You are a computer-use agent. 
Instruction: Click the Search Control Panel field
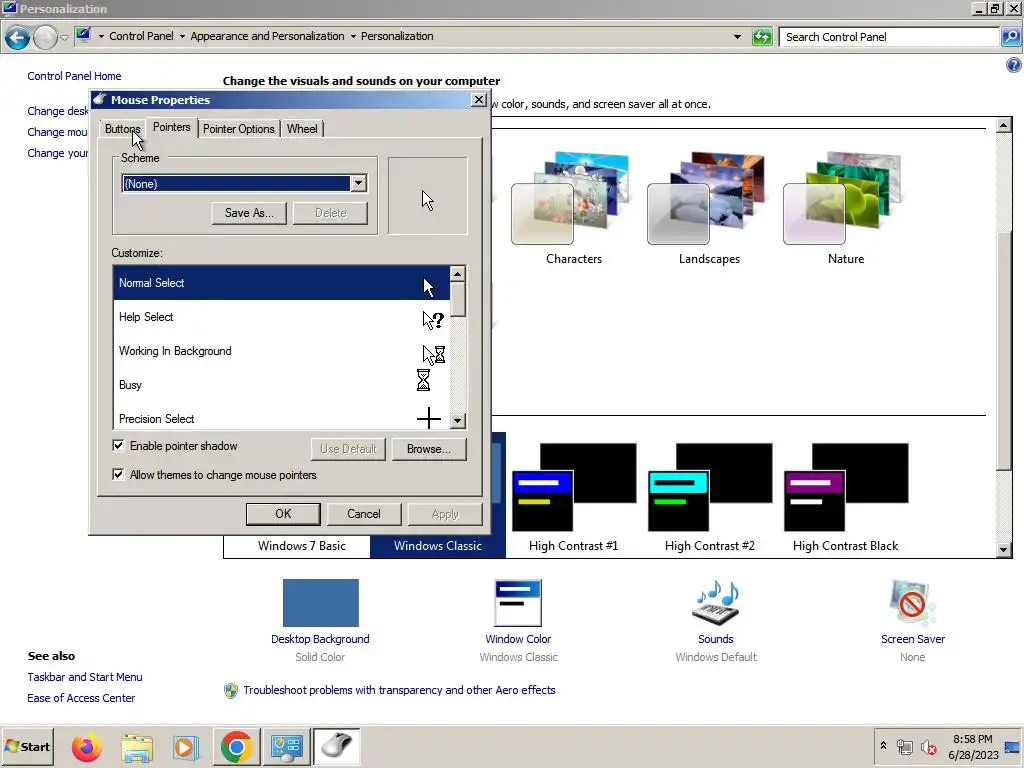[889, 37]
